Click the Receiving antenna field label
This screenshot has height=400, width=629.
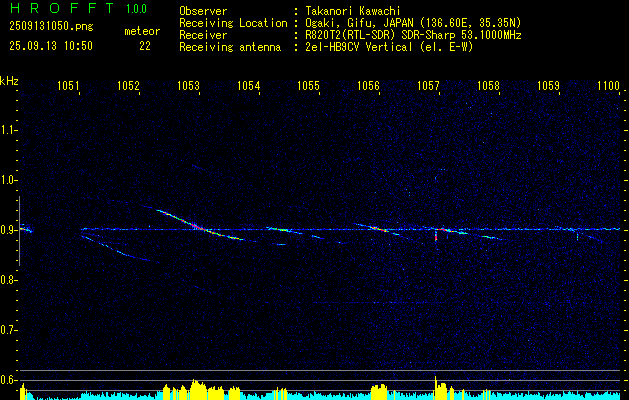[230, 47]
